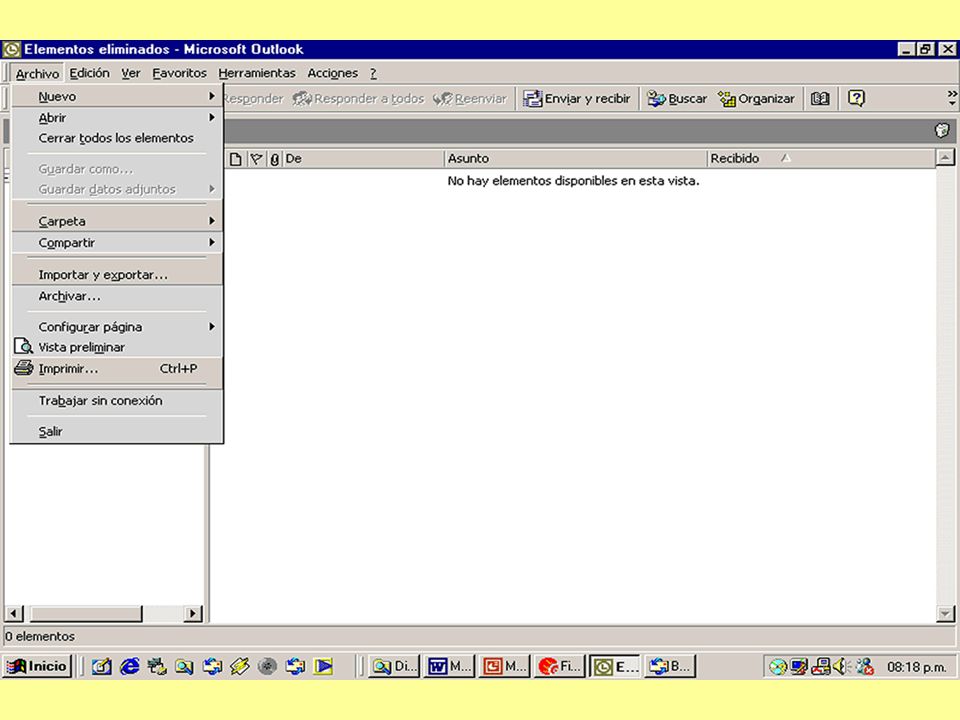The height and width of the screenshot is (720, 960).
Task: Expand Guardar datos adjuntos submenu
Action: [x=116, y=189]
